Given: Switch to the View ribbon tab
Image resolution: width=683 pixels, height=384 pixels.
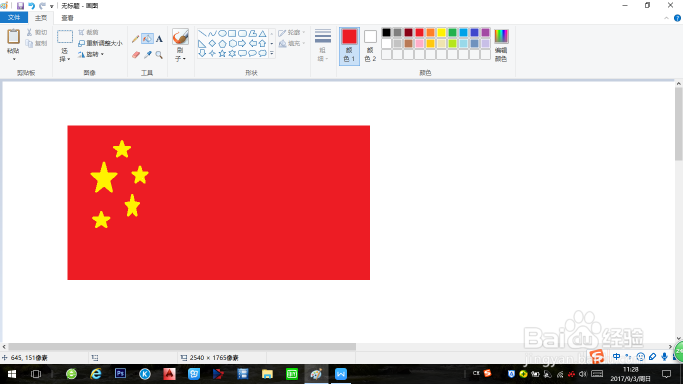Looking at the screenshot, I should pyautogui.click(x=67, y=18).
